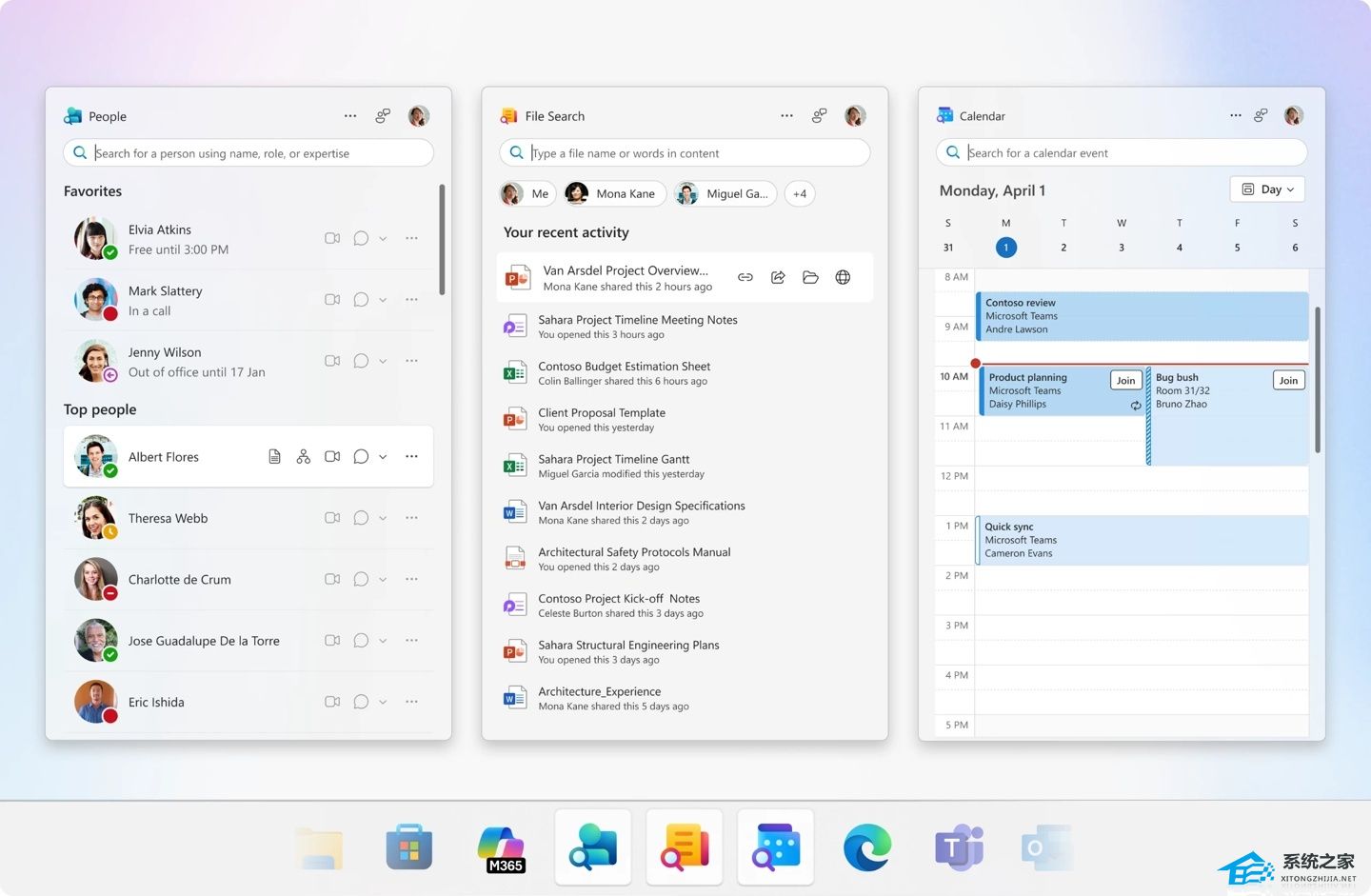Copy link for Van Arsdel Project Overview

(745, 278)
